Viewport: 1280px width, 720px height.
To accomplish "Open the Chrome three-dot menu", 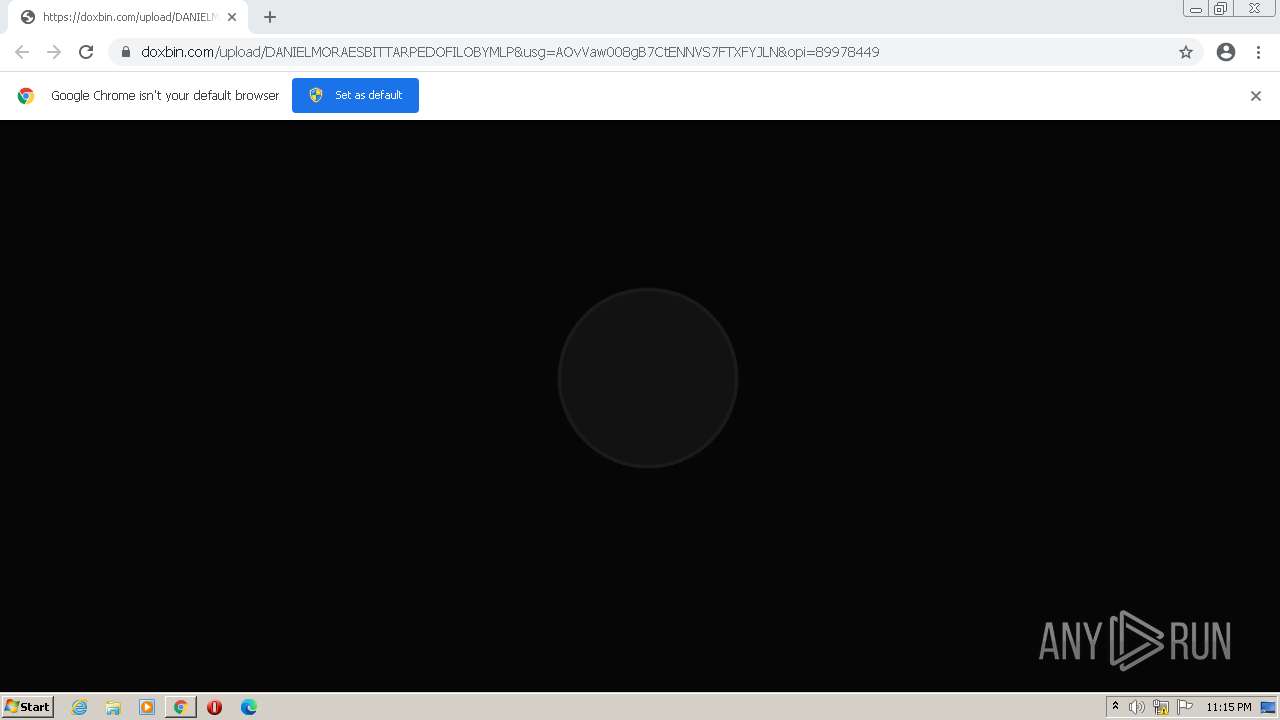I will [x=1258, y=52].
